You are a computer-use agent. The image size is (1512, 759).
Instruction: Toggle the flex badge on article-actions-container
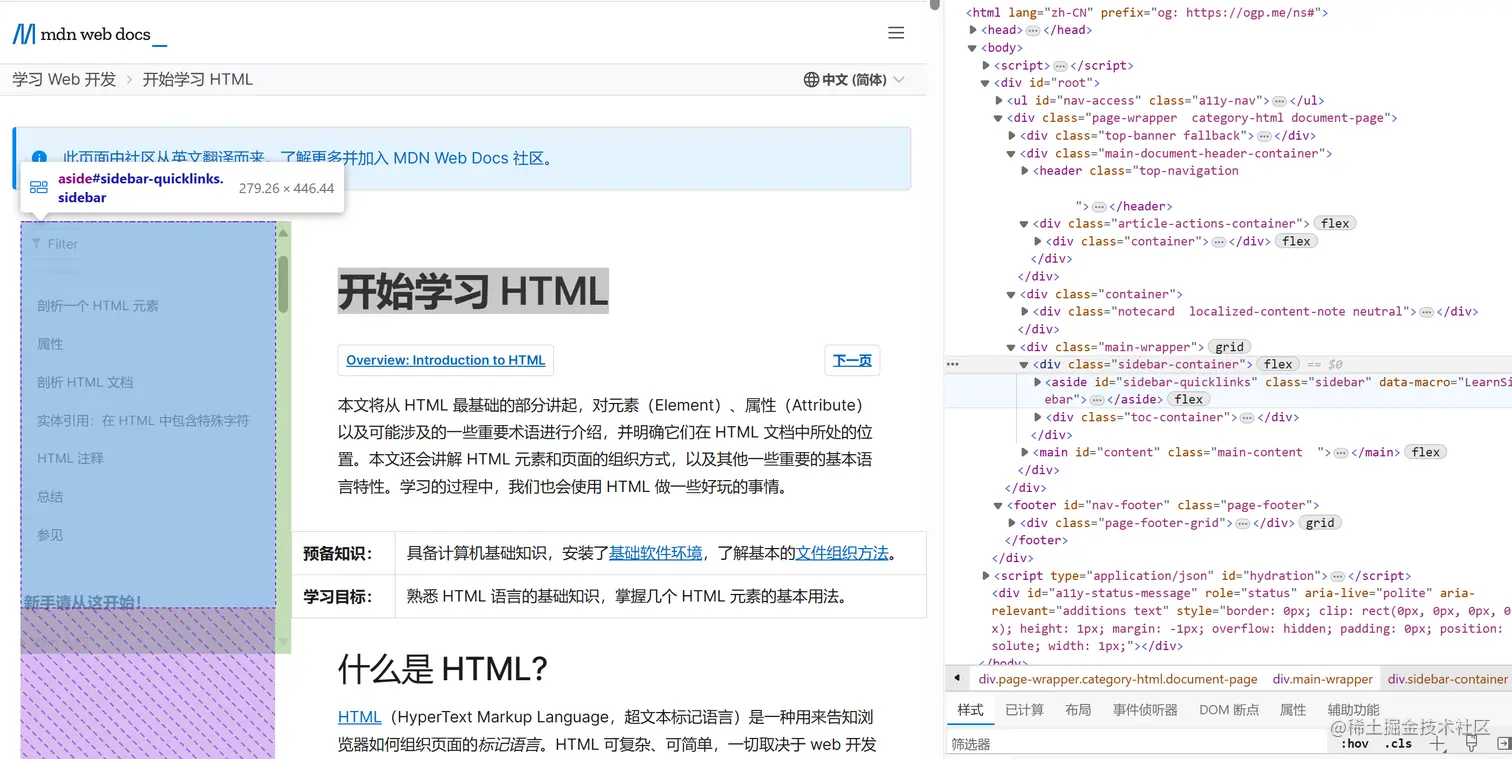(x=1335, y=223)
